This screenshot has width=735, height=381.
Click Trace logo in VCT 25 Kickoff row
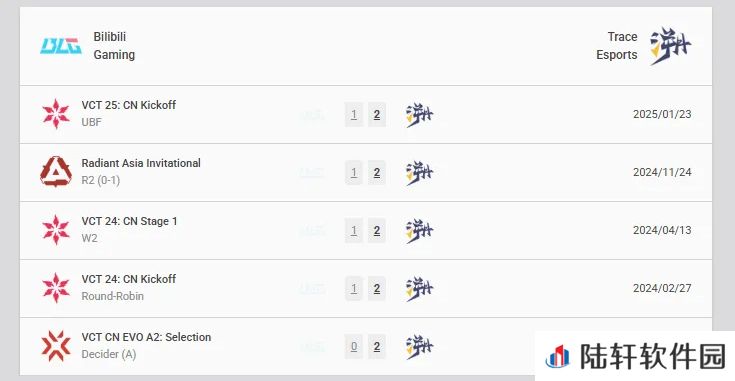click(x=419, y=114)
